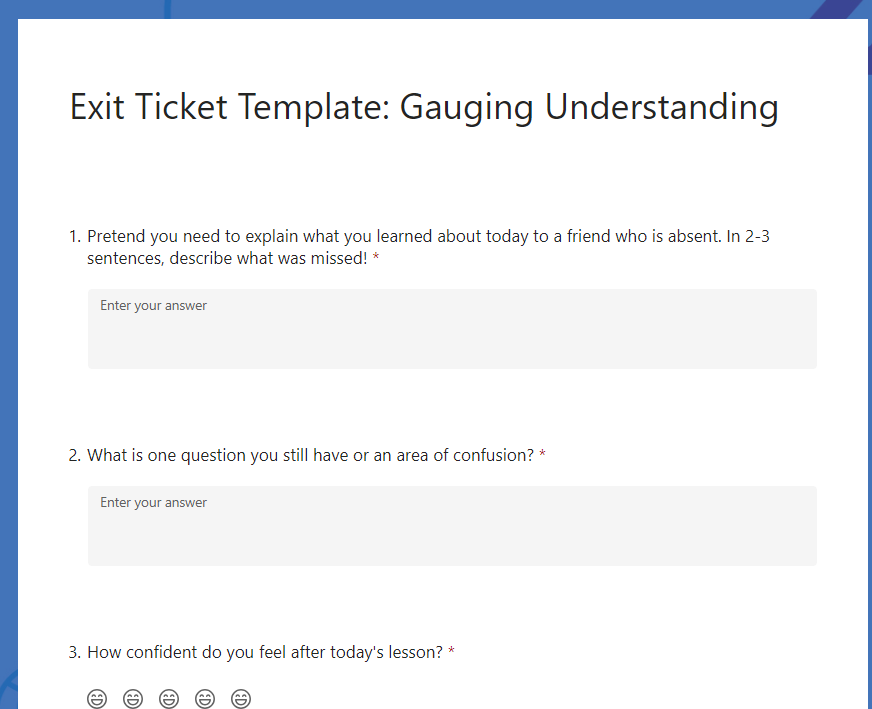Click the answer box under question 2
The image size is (872, 709).
coord(452,525)
